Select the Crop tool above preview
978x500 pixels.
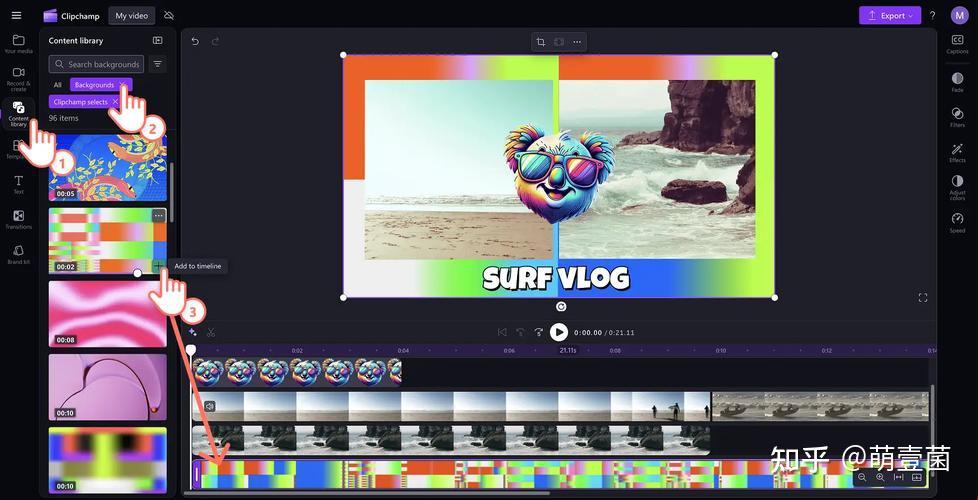[541, 42]
